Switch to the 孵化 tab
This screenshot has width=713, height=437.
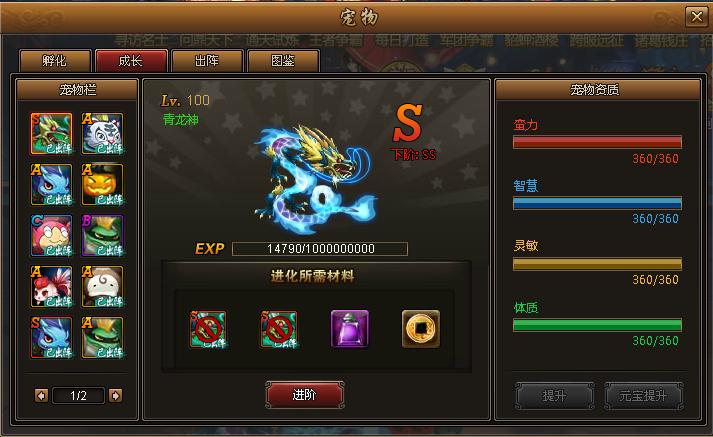pos(55,61)
